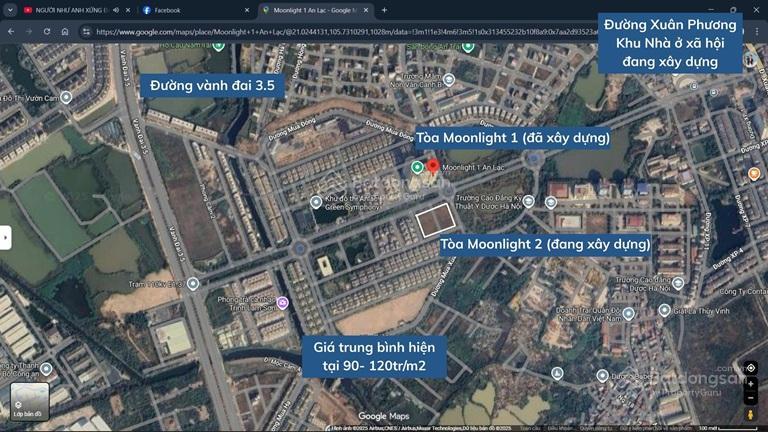Mute the YouTube tab audio icon
This screenshot has width=768, height=432.
click(x=116, y=10)
